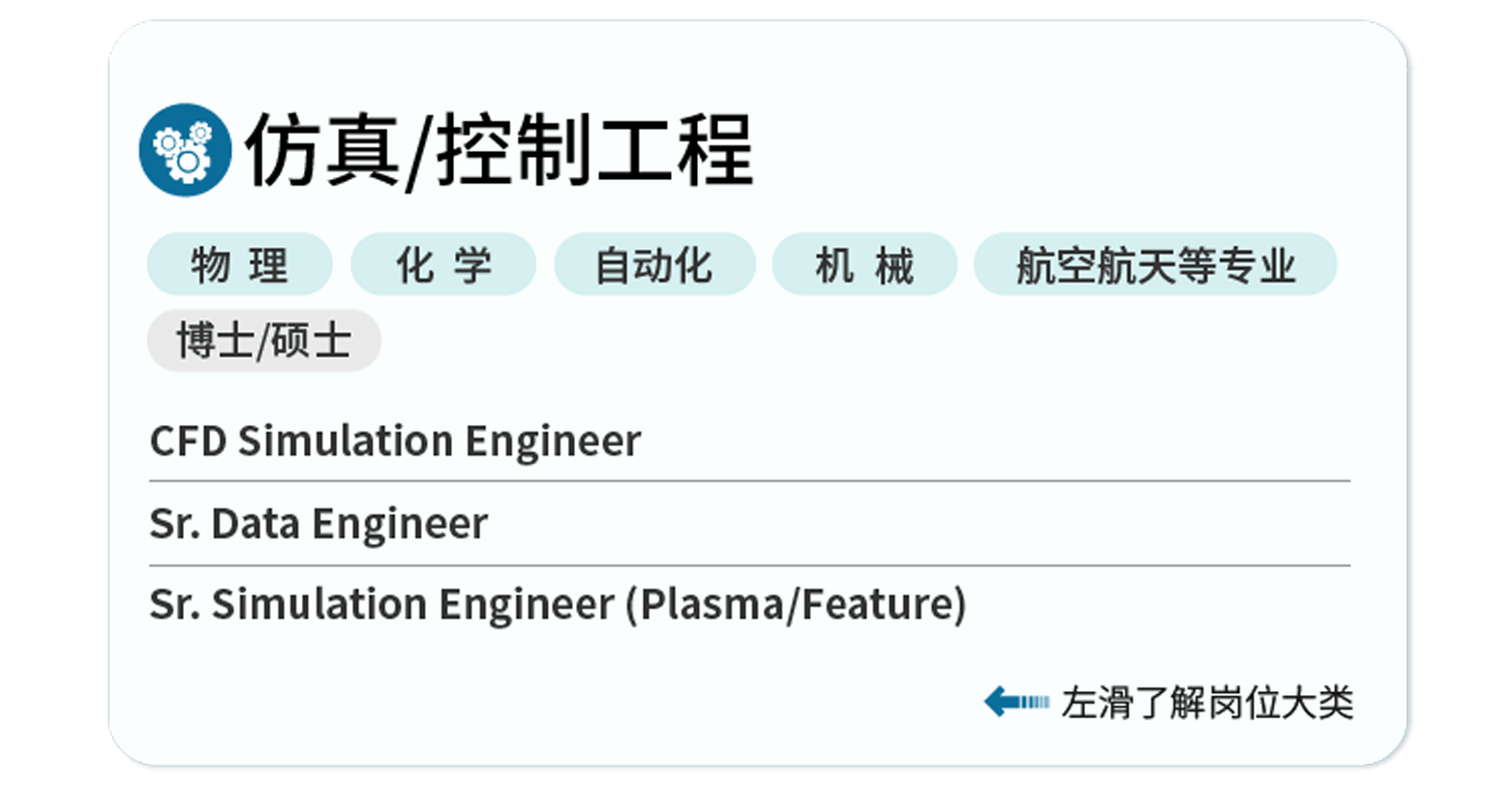Viewport: 1512px width, 786px height.
Task: Click the divider line below CFD Simulation Engineer
Action: [749, 480]
